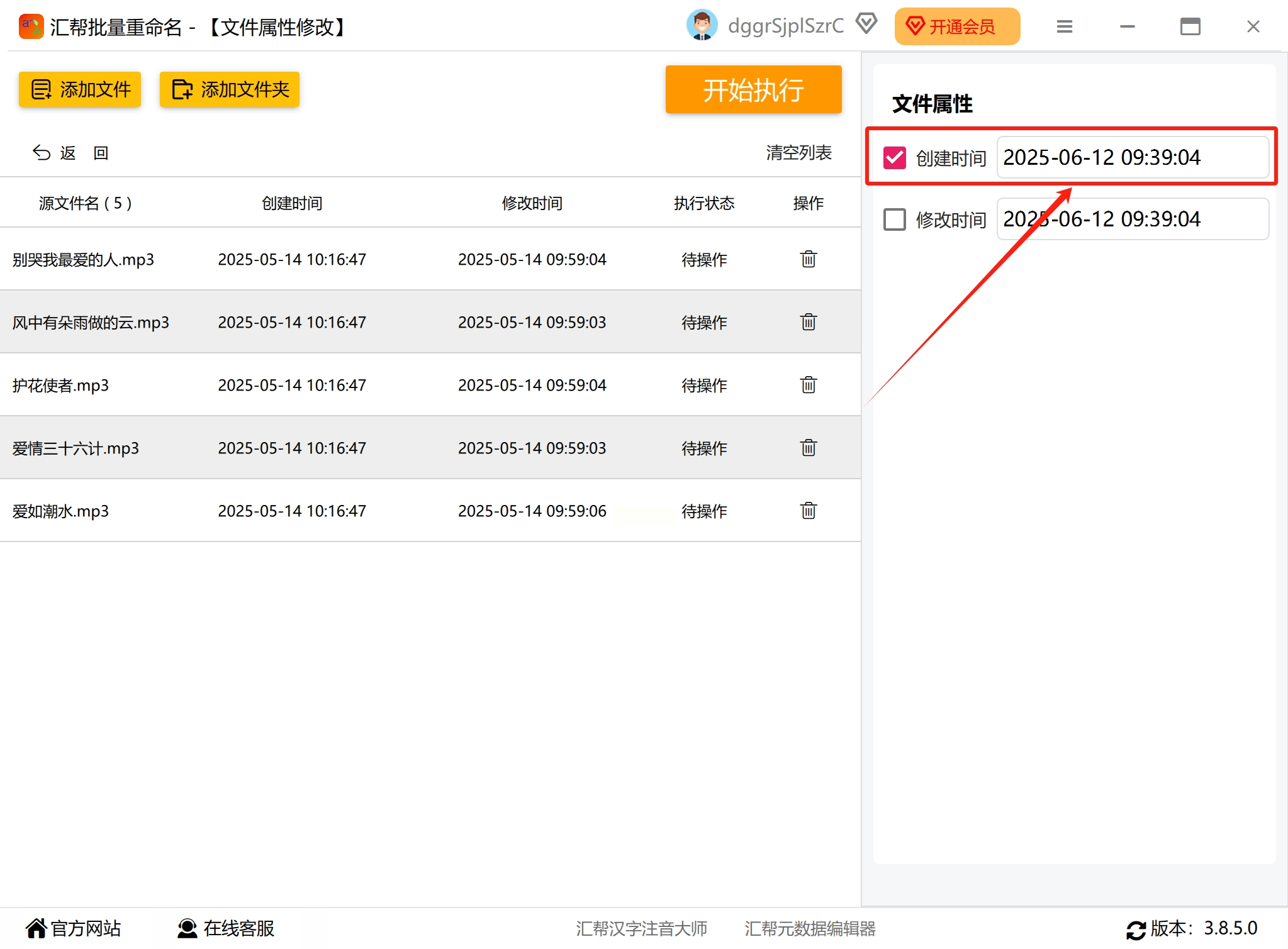Click 添加文件夹 to add folder
The image size is (1288, 949).
point(230,89)
